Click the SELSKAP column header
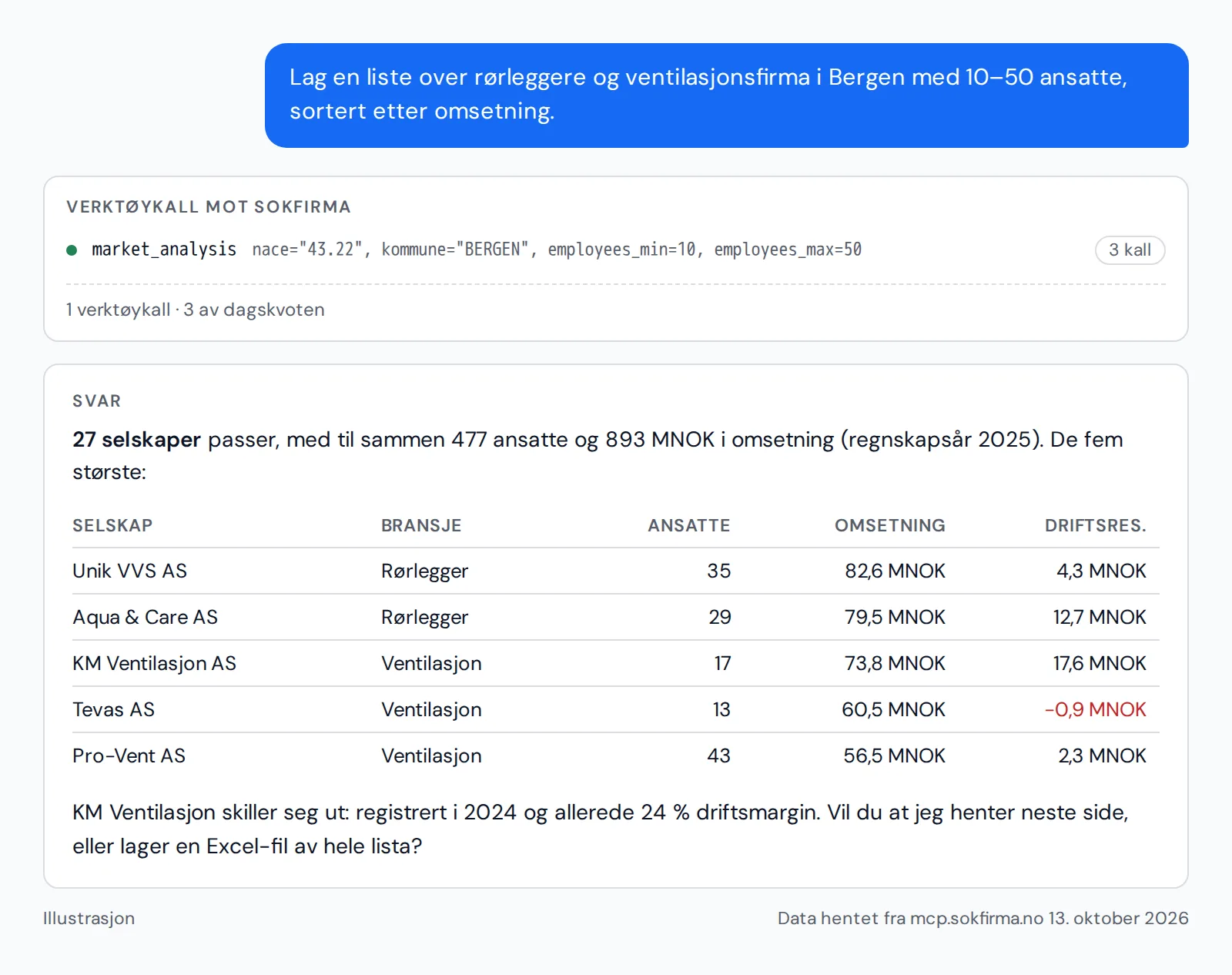Image resolution: width=1232 pixels, height=975 pixels. coord(112,525)
